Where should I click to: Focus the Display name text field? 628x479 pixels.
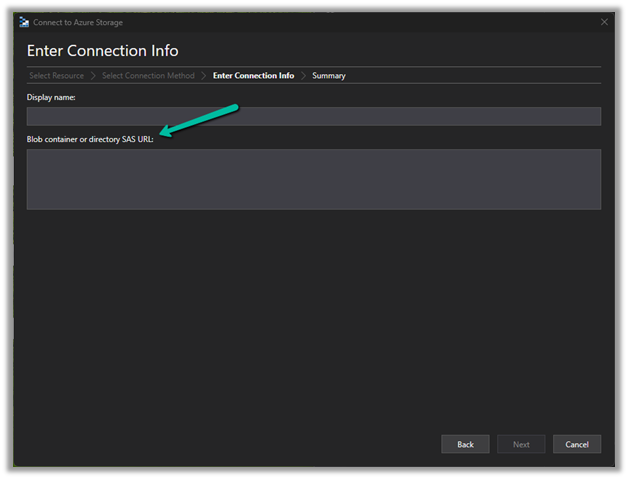pyautogui.click(x=313, y=116)
